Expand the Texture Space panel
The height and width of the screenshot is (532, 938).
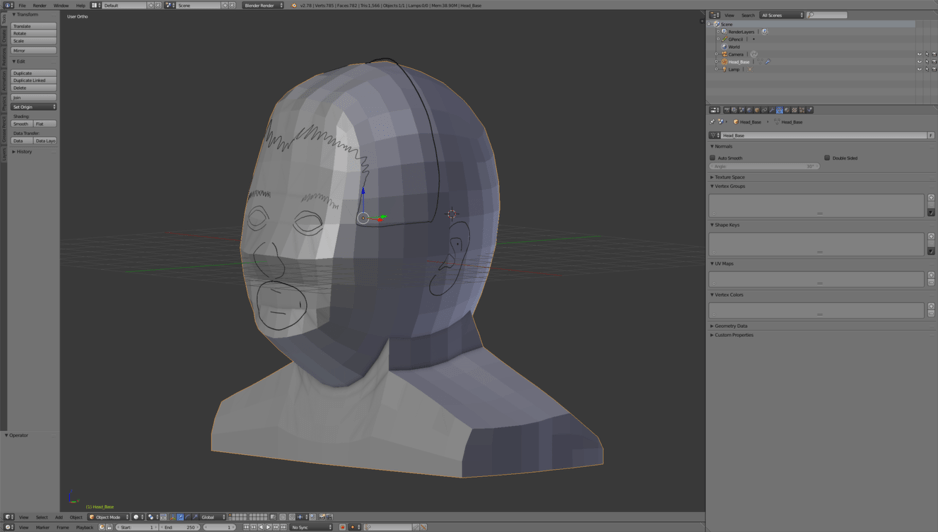click(730, 177)
